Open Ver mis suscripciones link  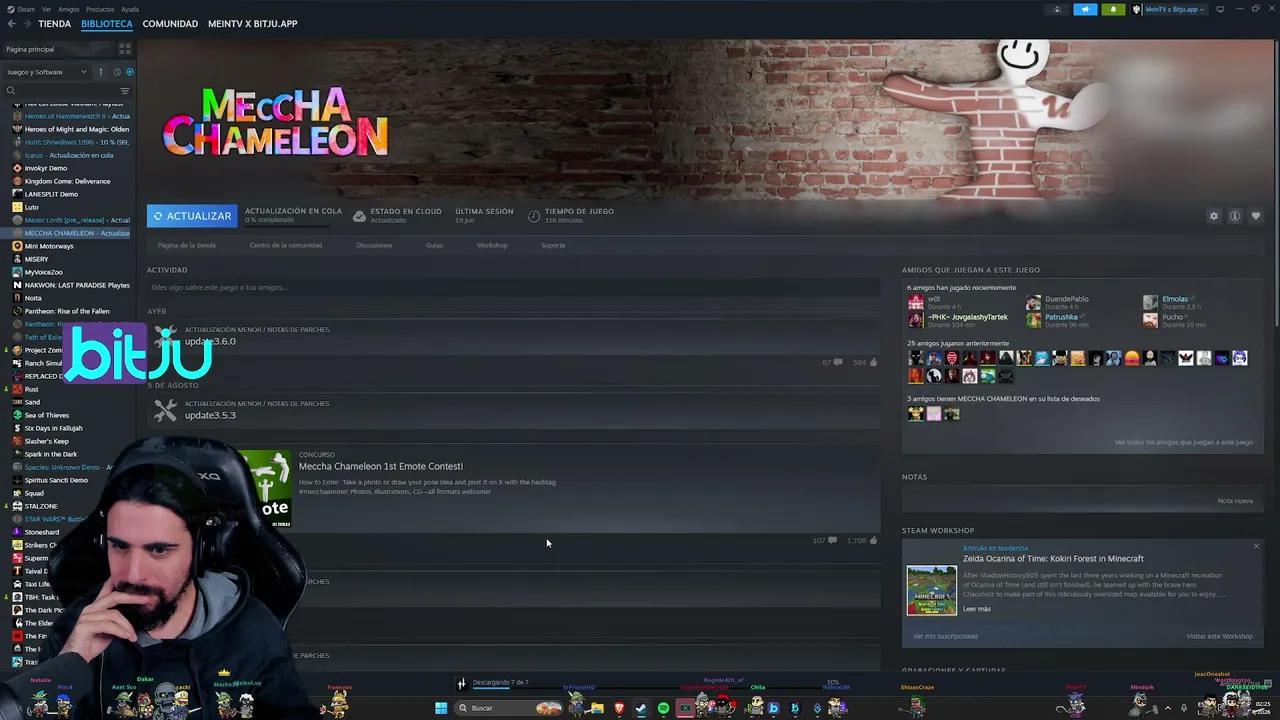pos(945,636)
